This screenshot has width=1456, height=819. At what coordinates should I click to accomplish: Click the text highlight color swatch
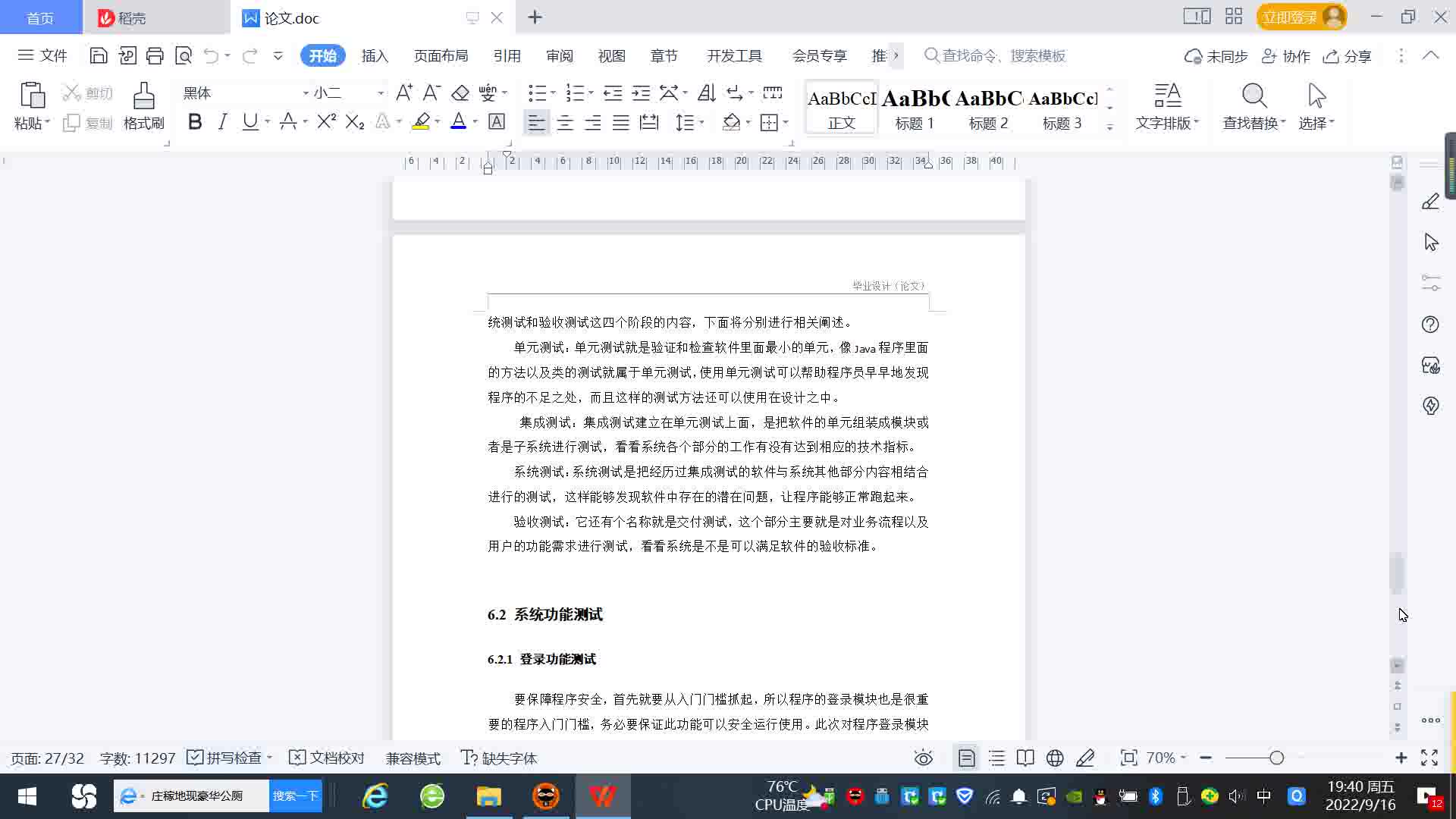pos(421,121)
